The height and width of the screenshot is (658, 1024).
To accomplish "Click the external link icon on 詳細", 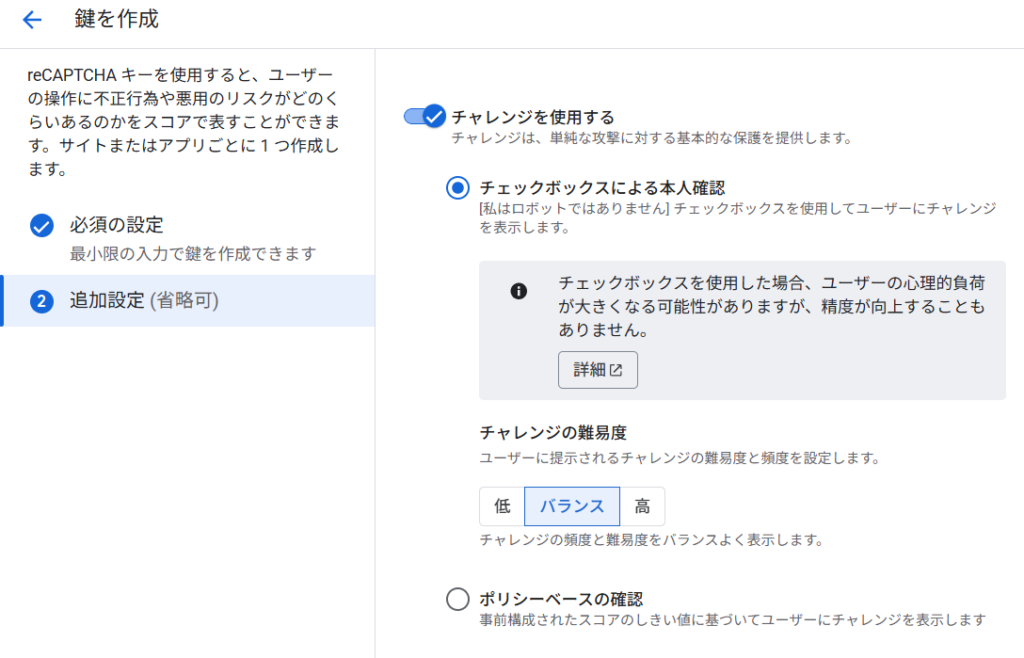I will (x=617, y=370).
